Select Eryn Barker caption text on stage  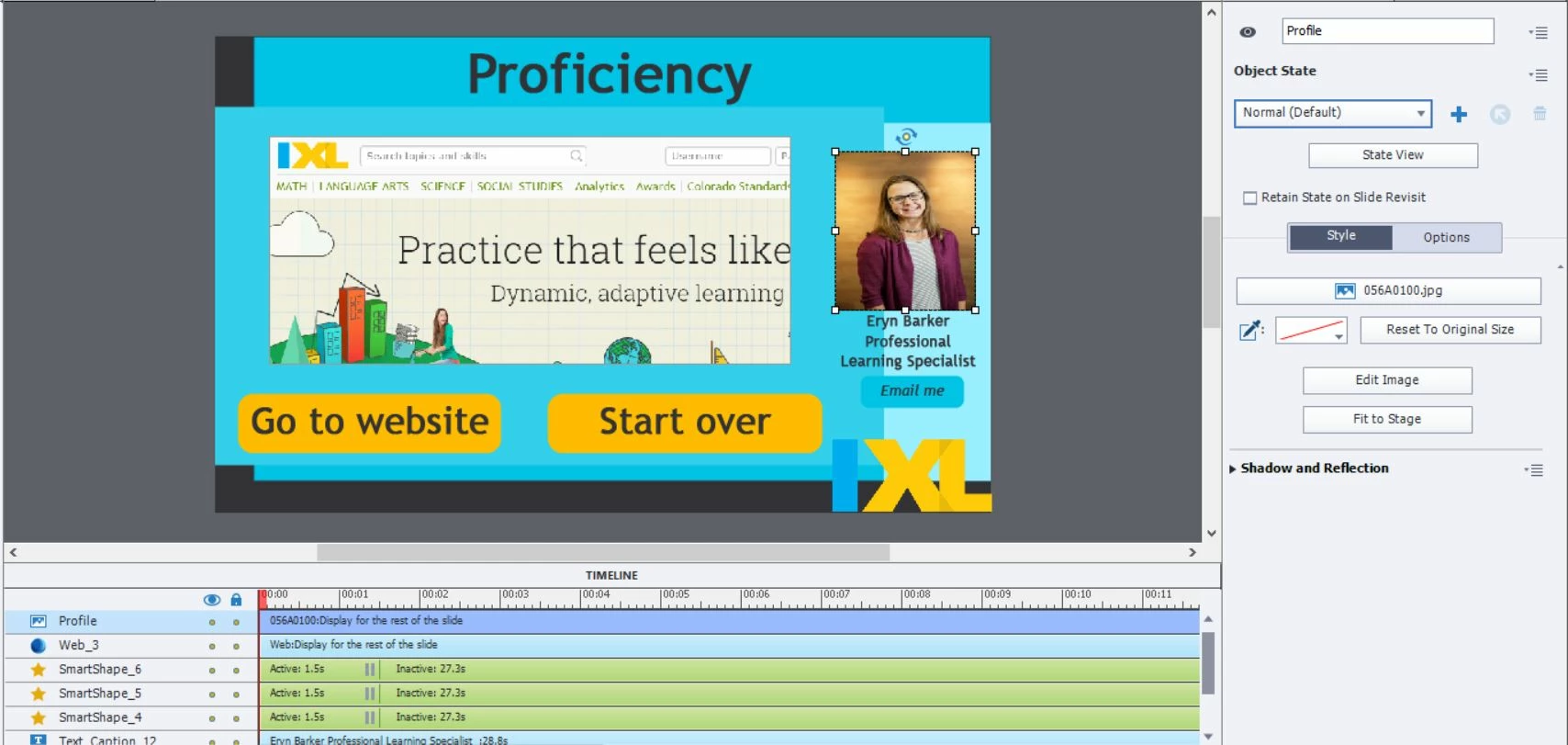[908, 341]
